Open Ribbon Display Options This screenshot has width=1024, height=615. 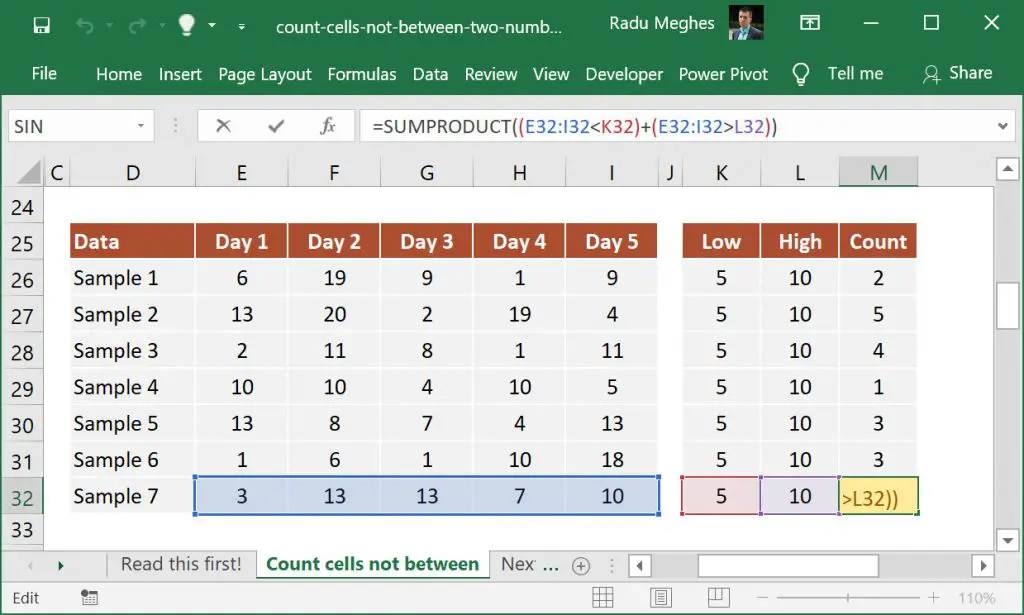(810, 23)
